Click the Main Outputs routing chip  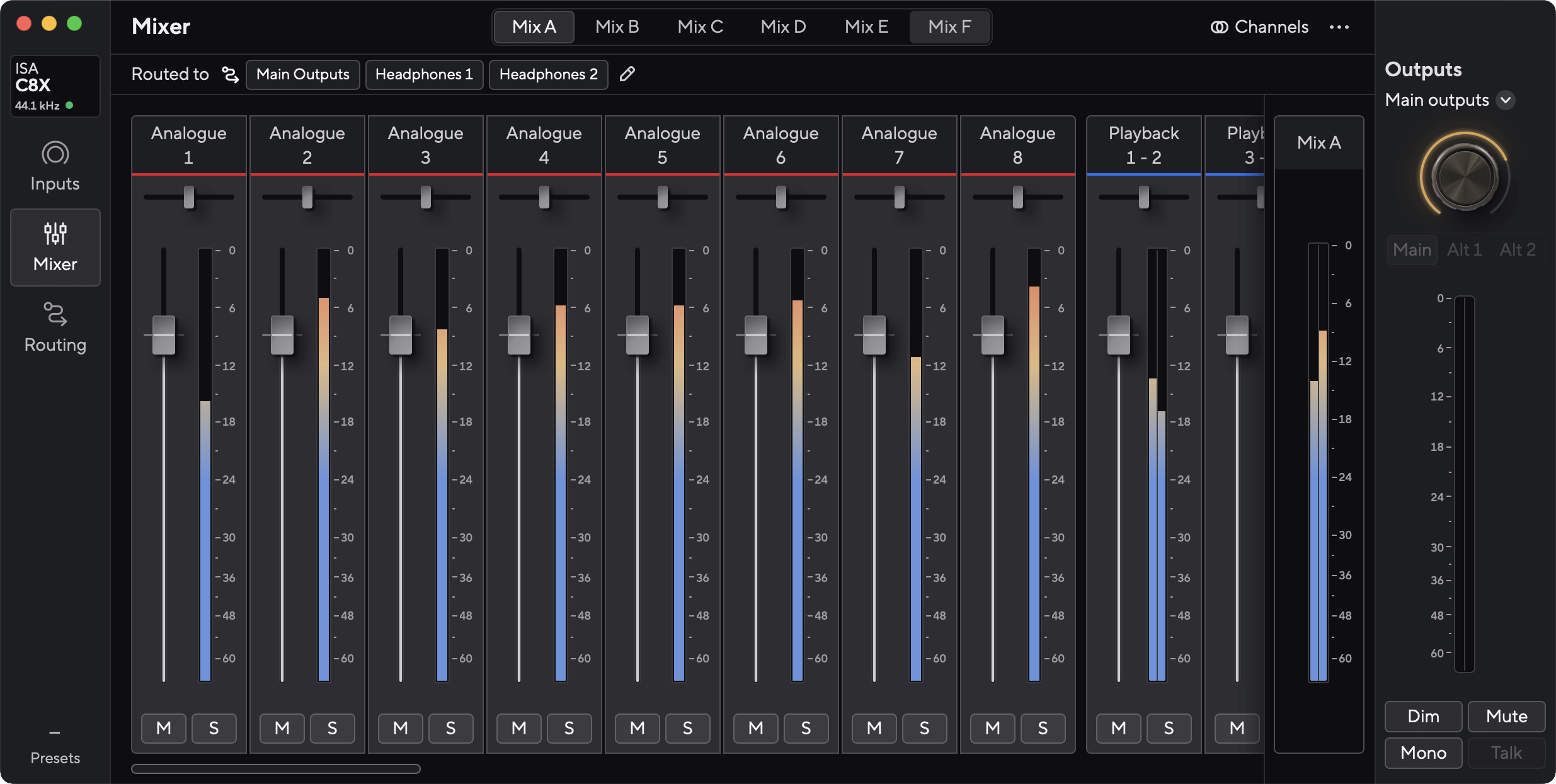(303, 74)
